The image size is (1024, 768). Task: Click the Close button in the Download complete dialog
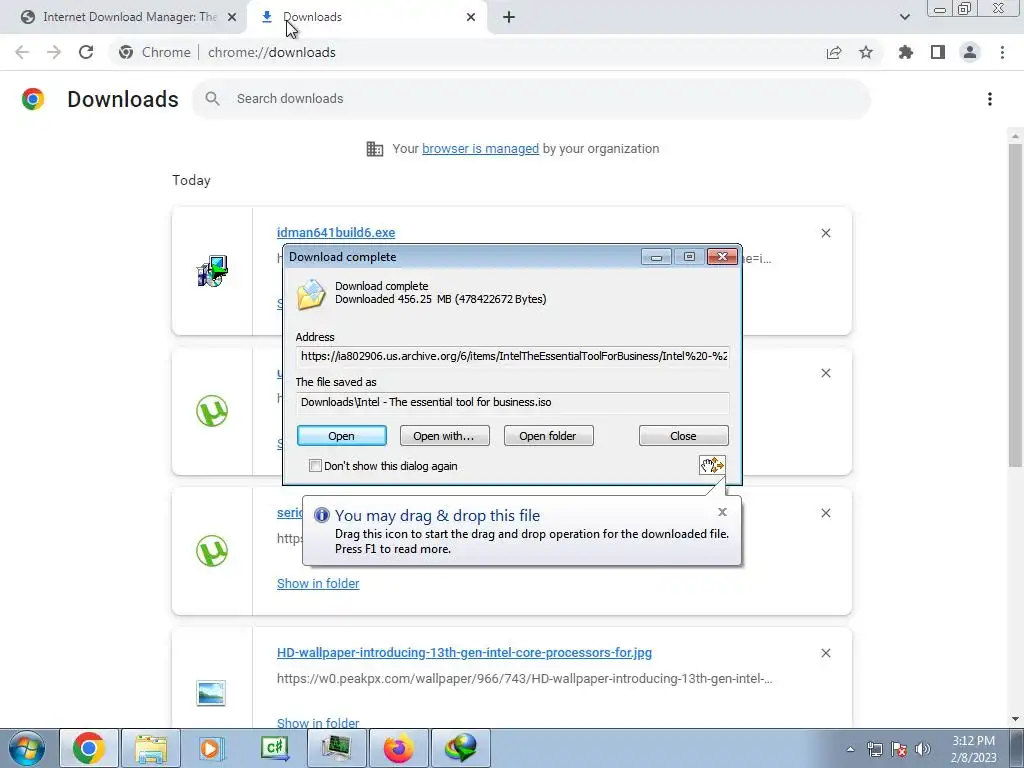pyautogui.click(x=683, y=436)
